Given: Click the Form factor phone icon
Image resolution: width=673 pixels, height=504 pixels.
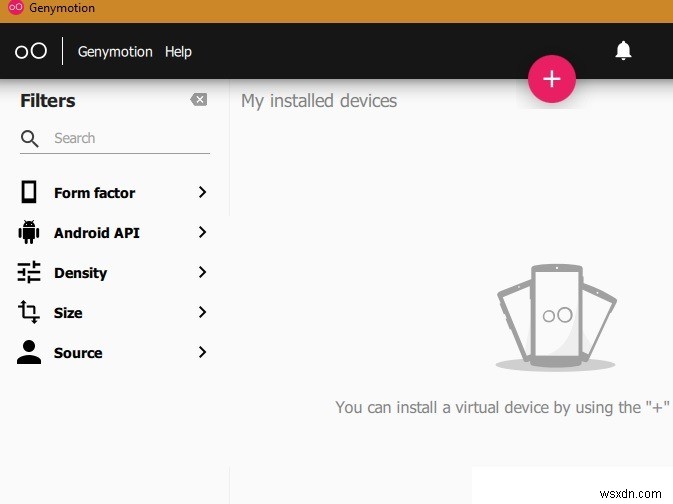Looking at the screenshot, I should (29, 192).
